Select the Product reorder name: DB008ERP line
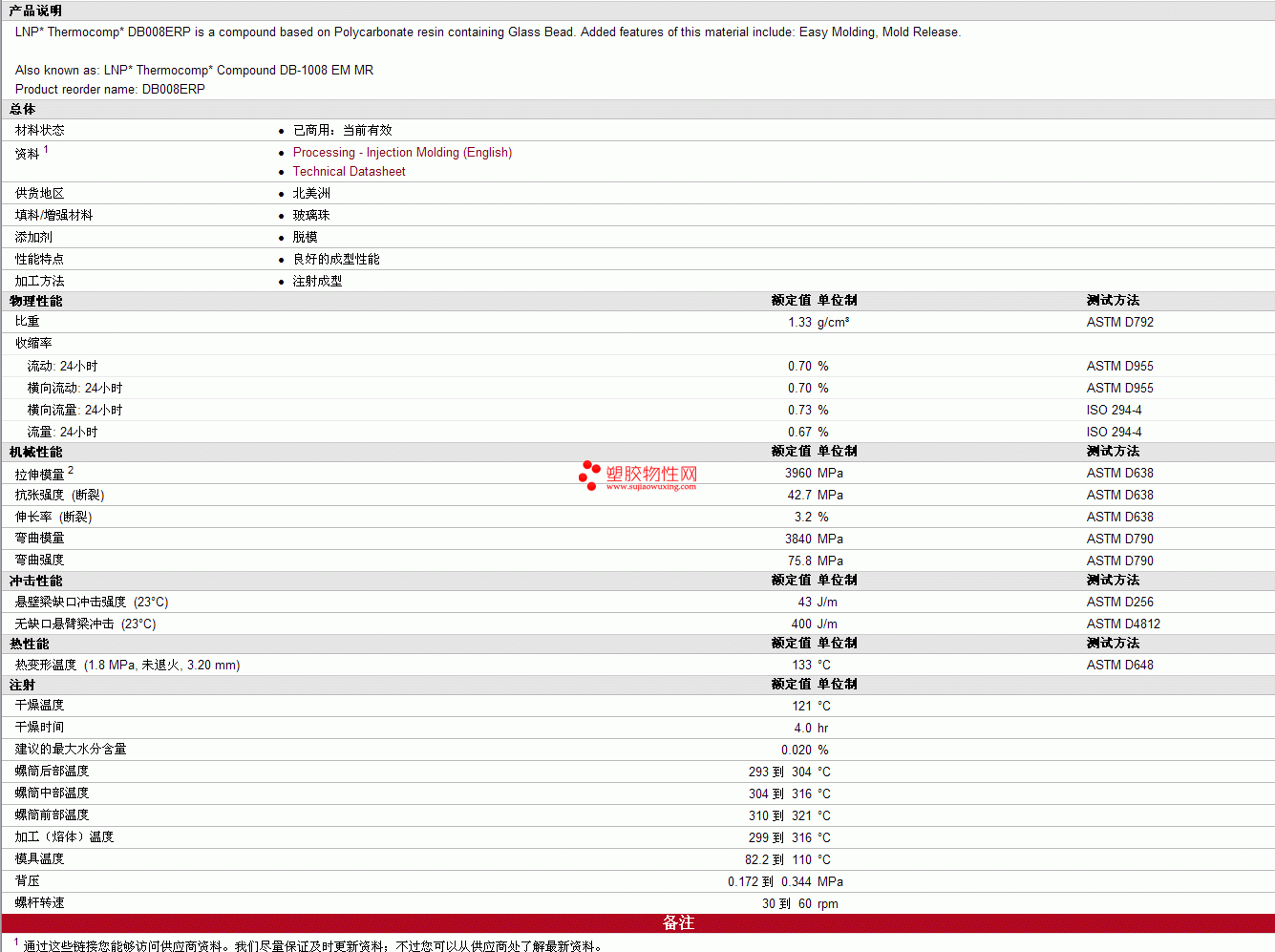The width and height of the screenshot is (1275, 952). (x=110, y=90)
